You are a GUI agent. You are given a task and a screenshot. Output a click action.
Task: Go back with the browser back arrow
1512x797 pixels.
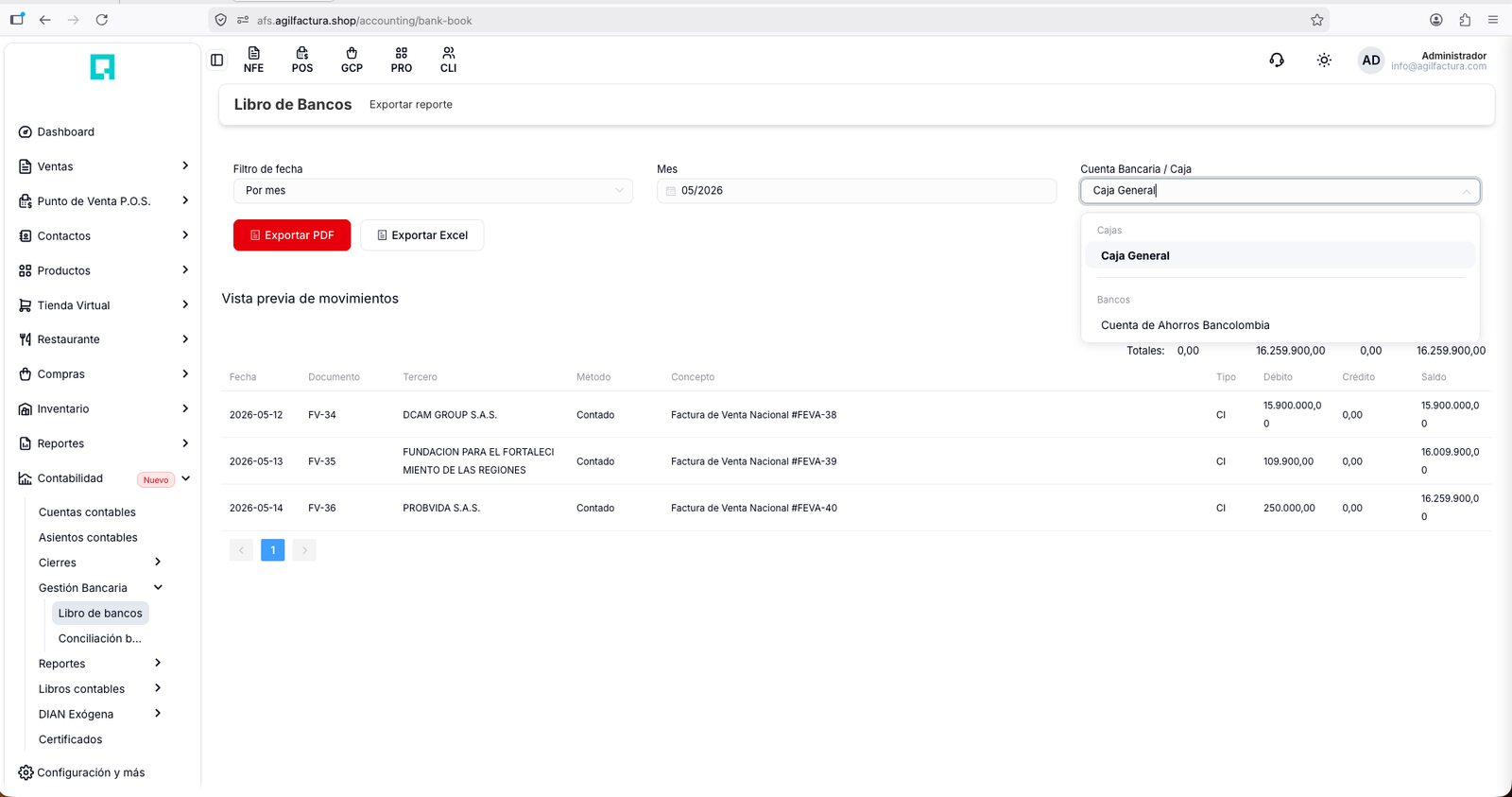click(x=44, y=20)
